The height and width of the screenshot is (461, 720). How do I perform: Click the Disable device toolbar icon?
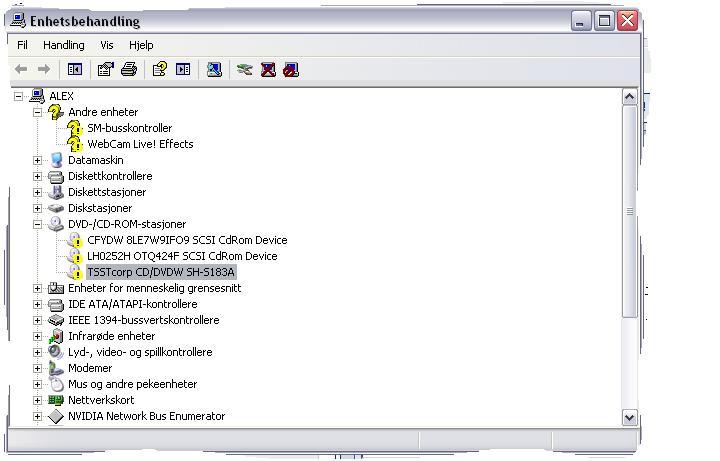pos(291,69)
